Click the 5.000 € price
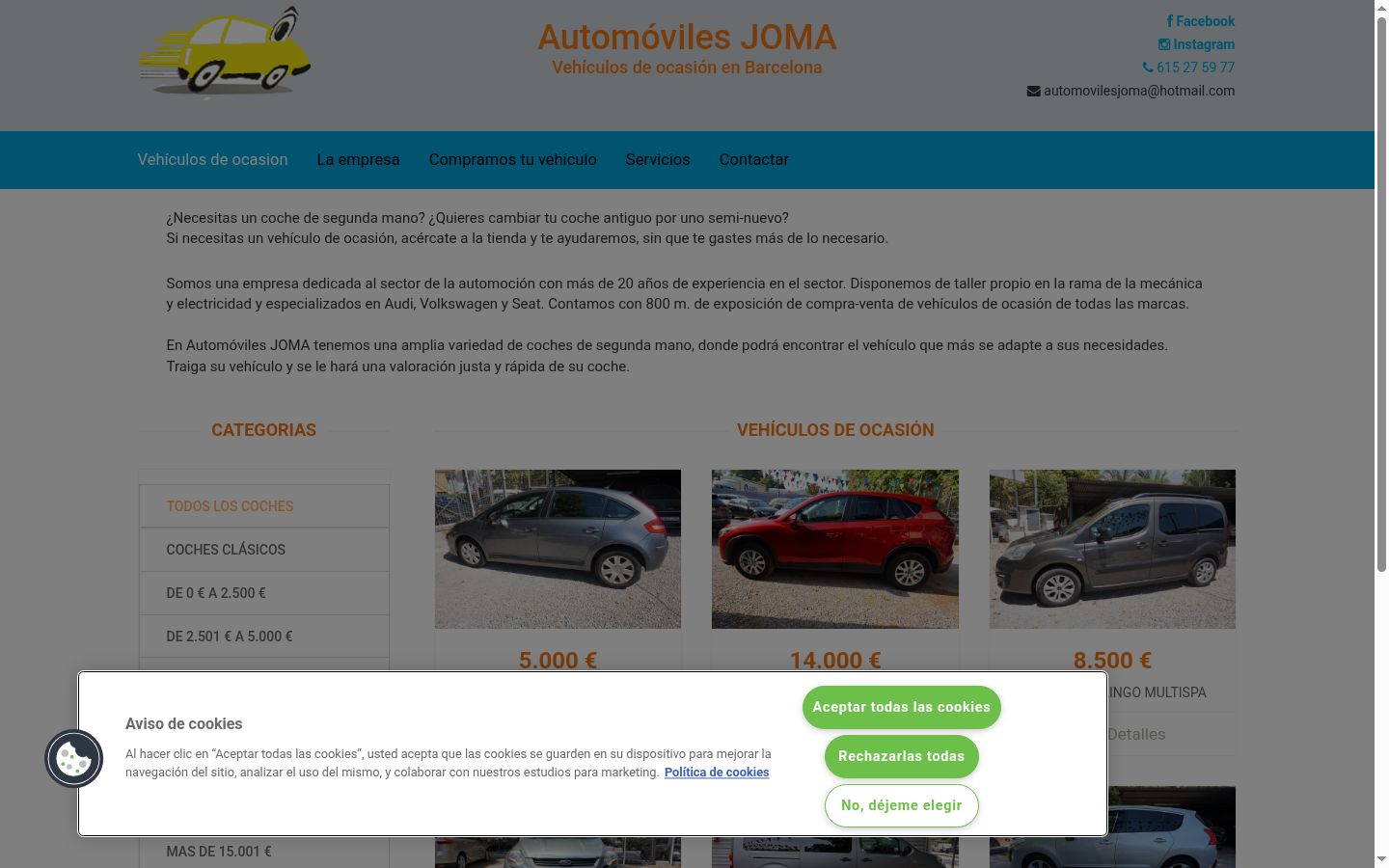 [x=558, y=660]
